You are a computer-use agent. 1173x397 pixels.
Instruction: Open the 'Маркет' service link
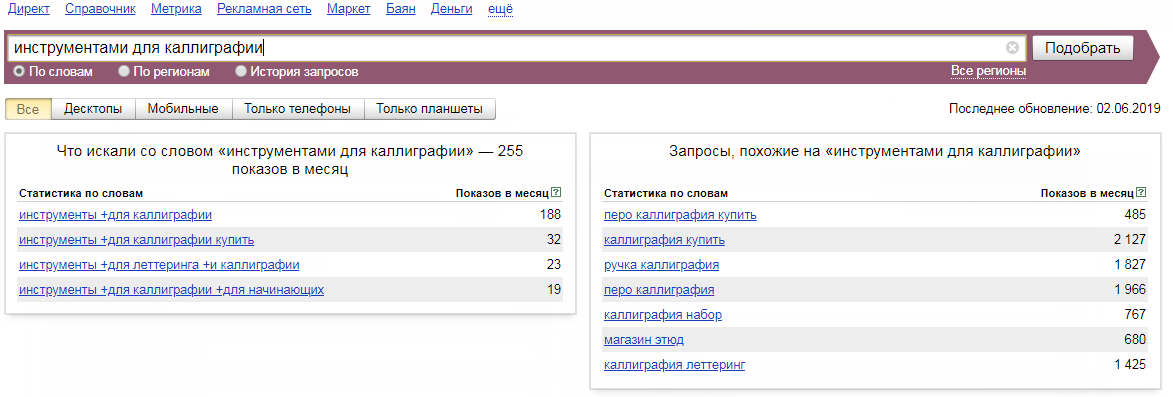pyautogui.click(x=349, y=9)
